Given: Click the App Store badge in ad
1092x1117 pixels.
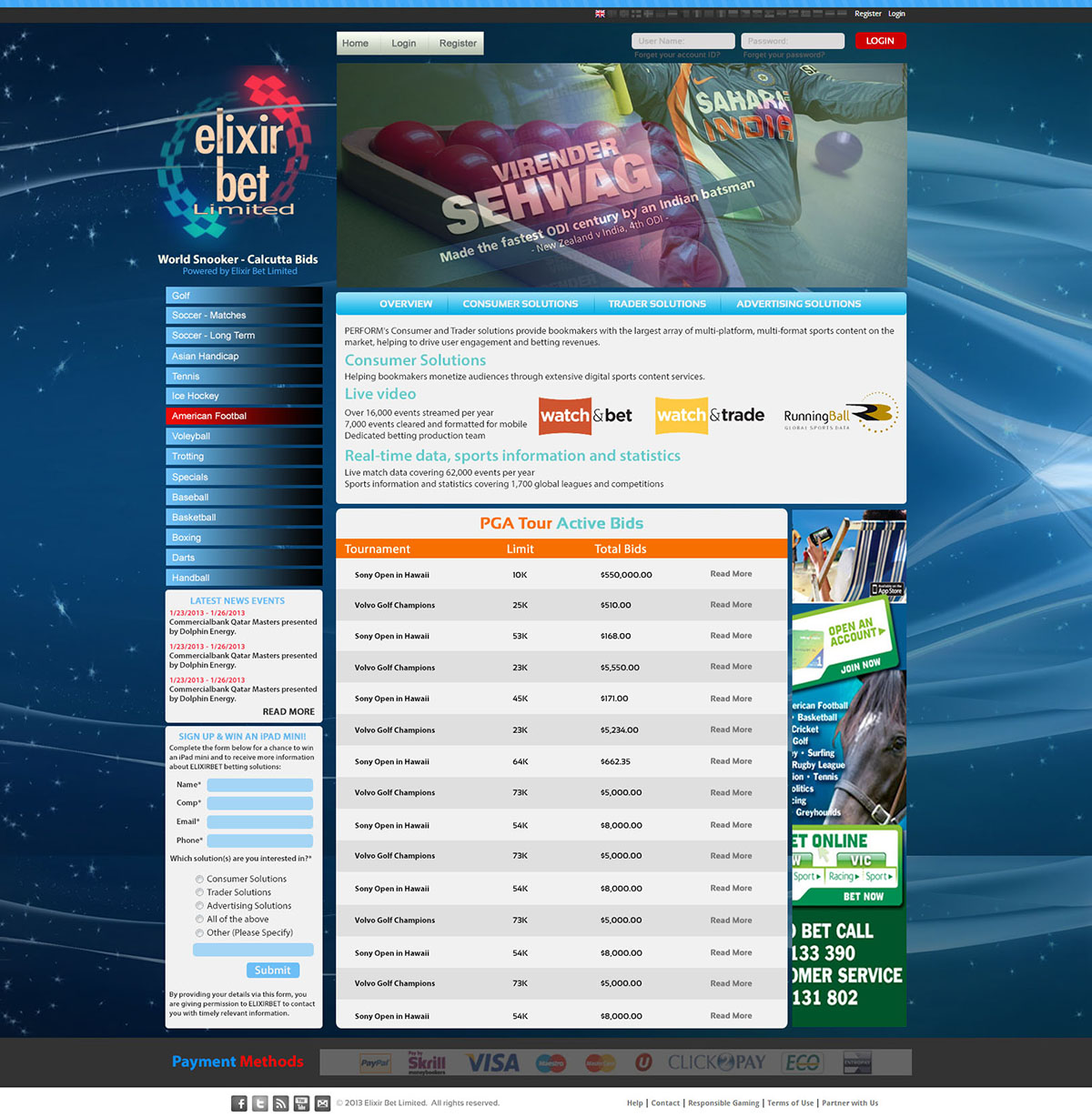Looking at the screenshot, I should (x=887, y=589).
